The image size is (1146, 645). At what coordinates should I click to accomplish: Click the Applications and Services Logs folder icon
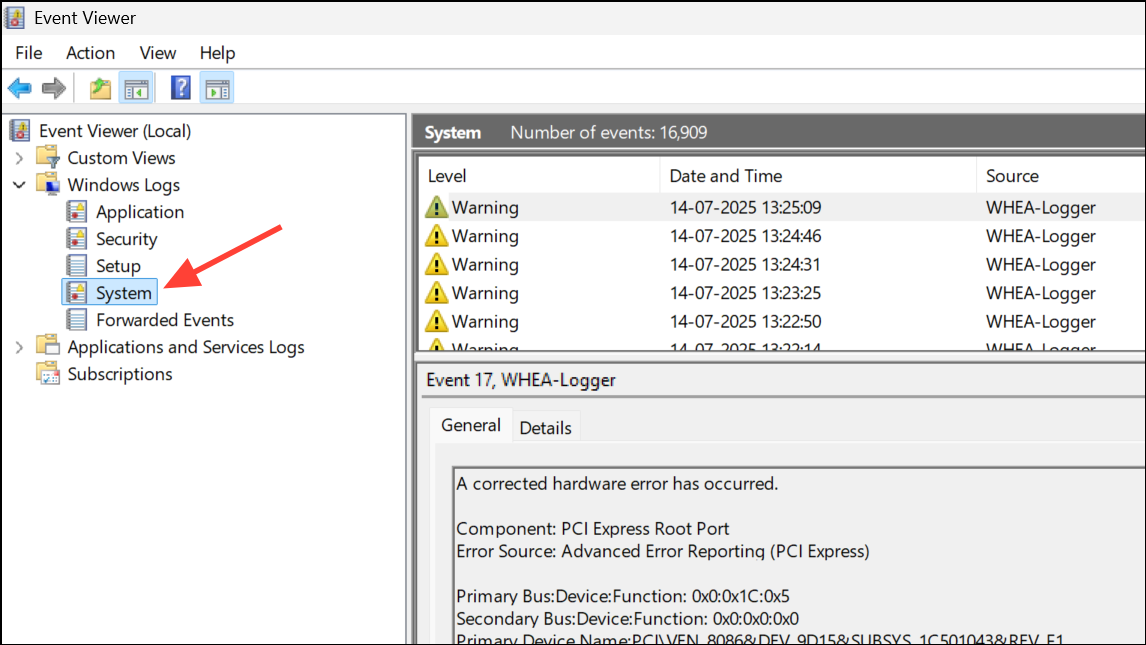[x=48, y=346]
